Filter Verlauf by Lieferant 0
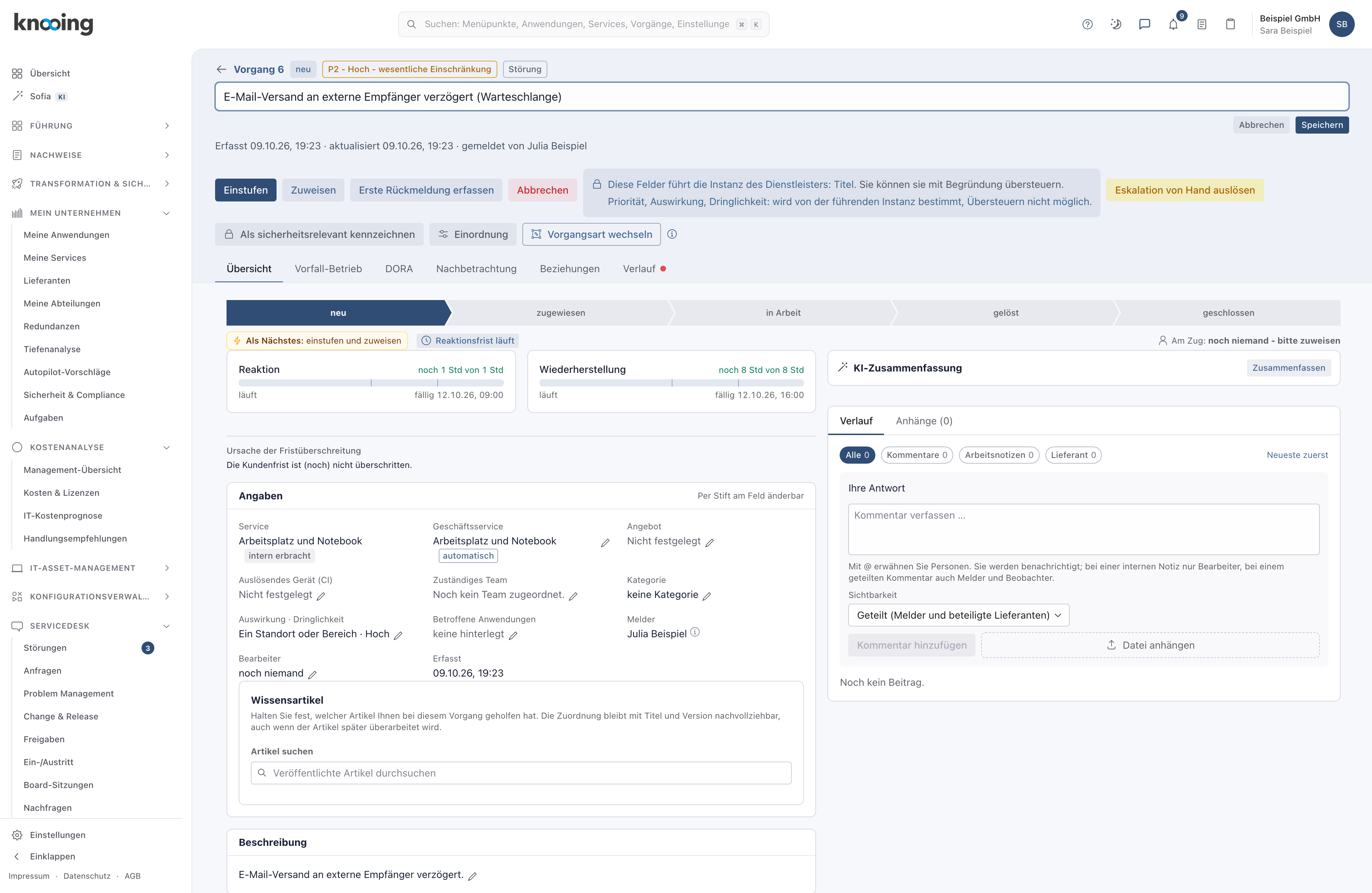 [1073, 455]
